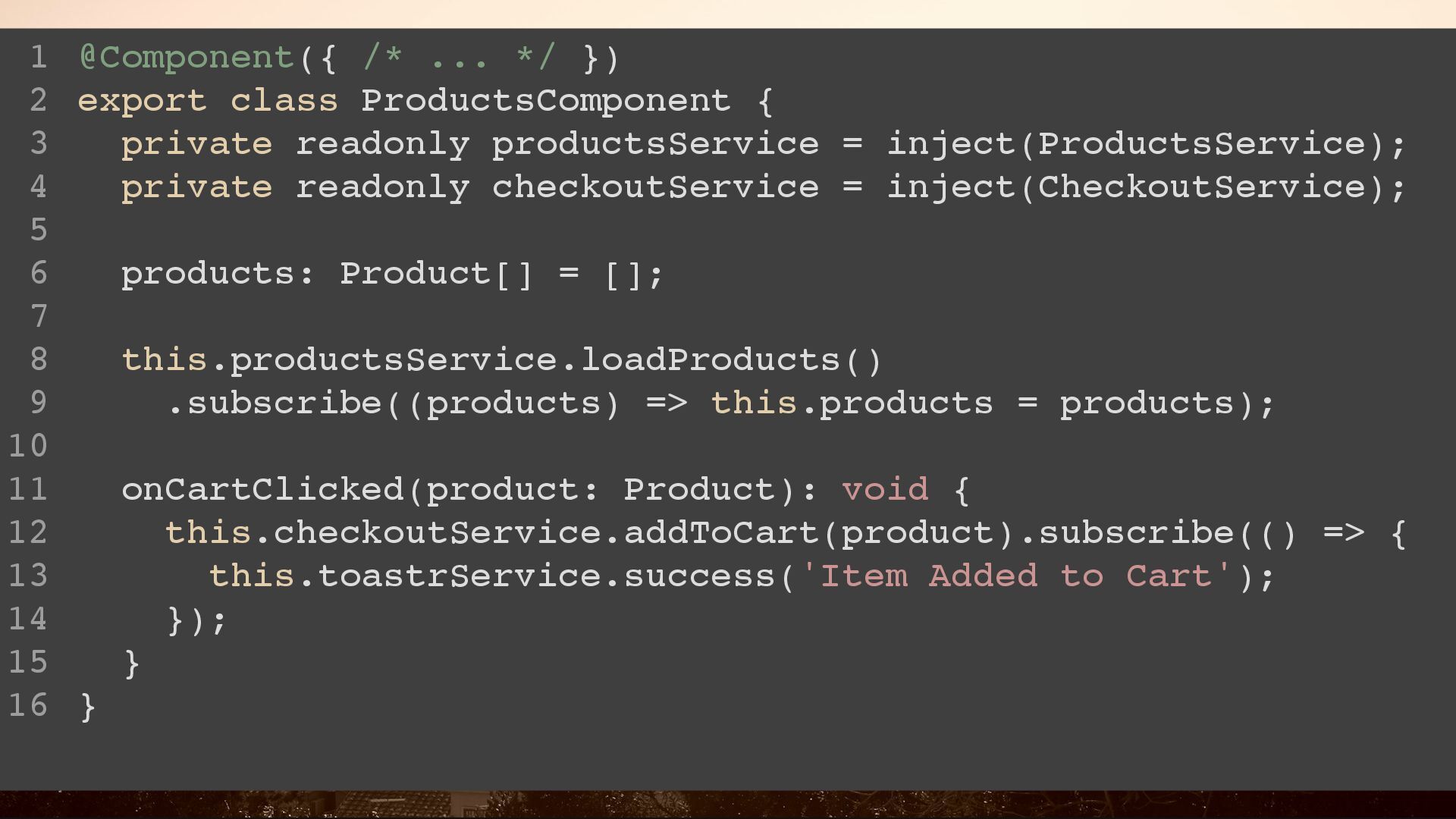This screenshot has width=1456, height=819.
Task: Click the void return type on line 11
Action: [x=885, y=490]
